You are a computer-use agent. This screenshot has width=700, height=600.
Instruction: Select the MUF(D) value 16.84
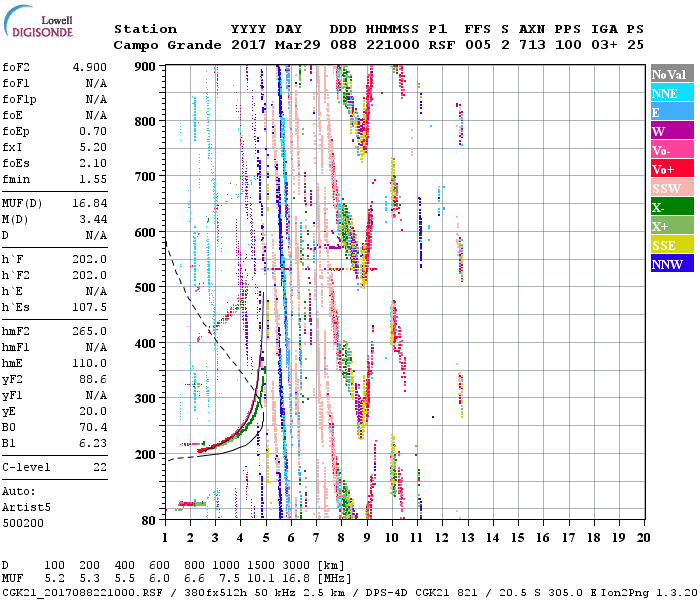click(89, 202)
